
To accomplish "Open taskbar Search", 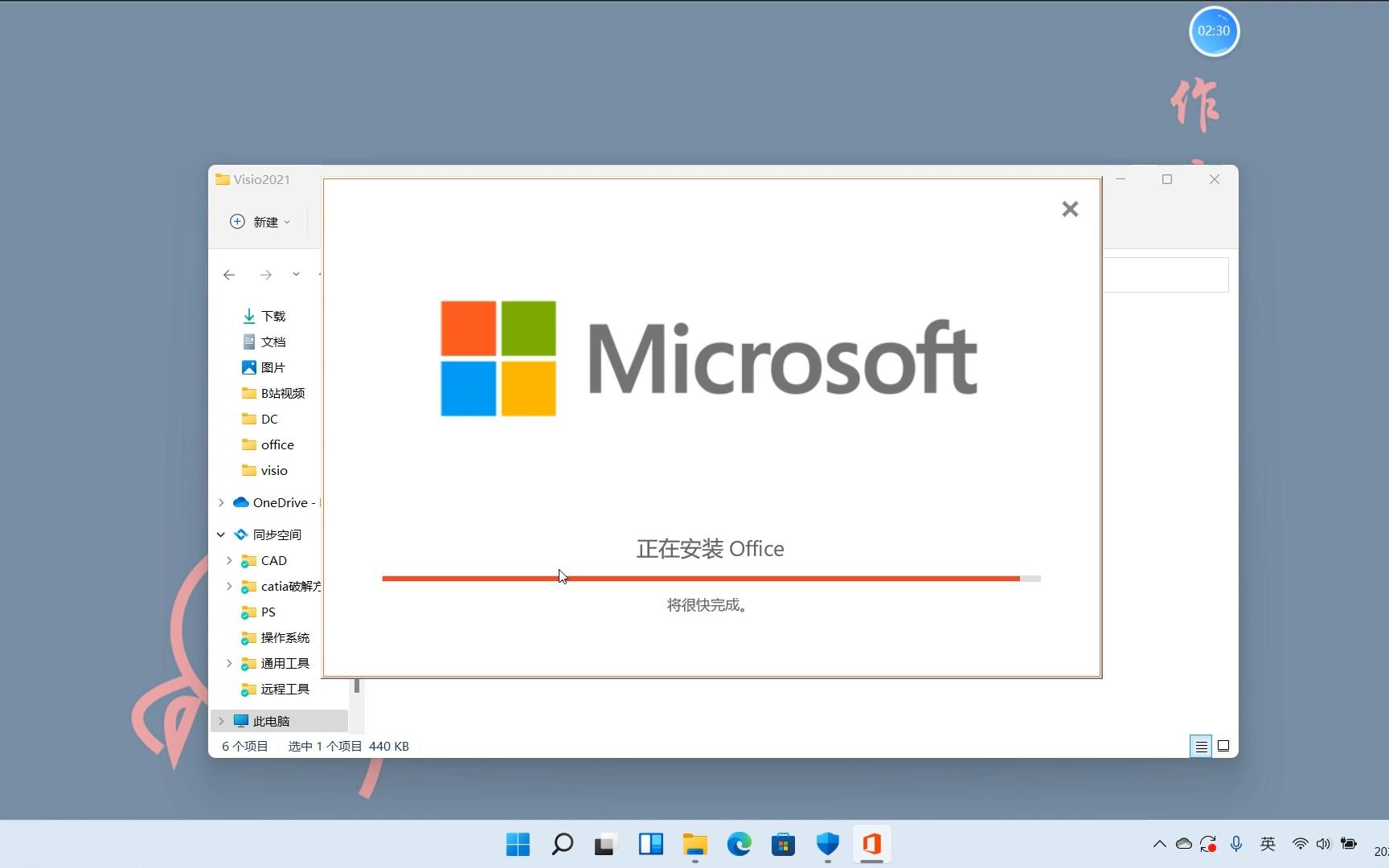I will 562,844.
